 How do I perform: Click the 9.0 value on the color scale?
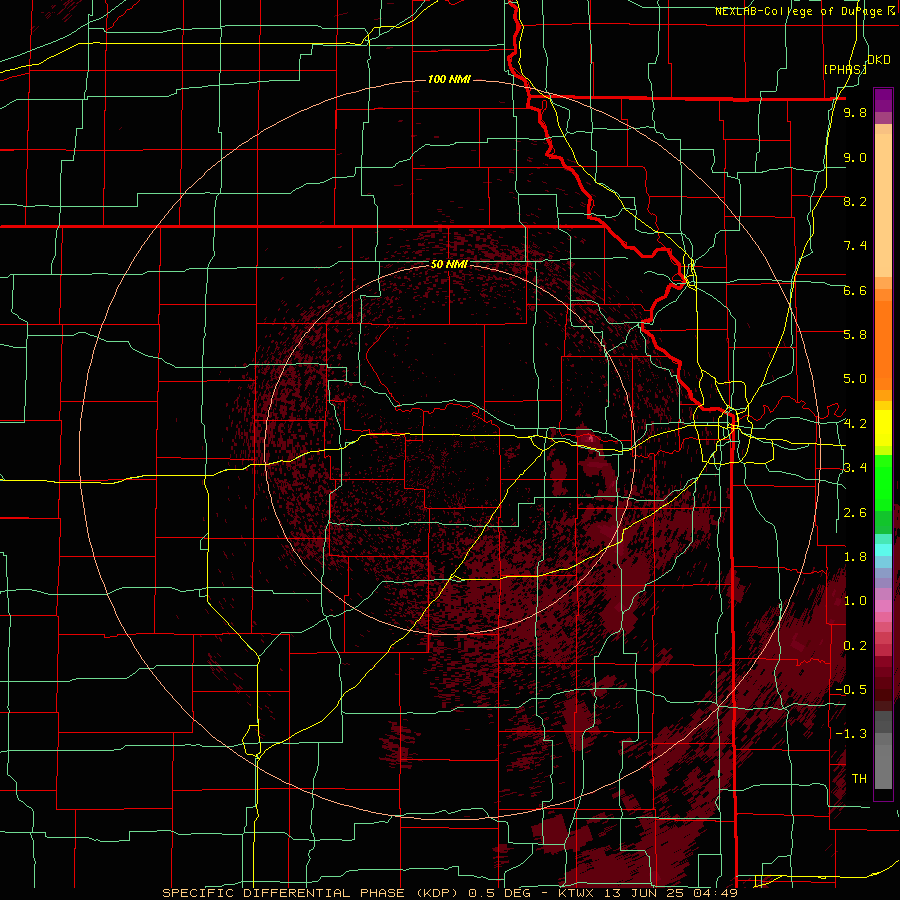click(855, 157)
